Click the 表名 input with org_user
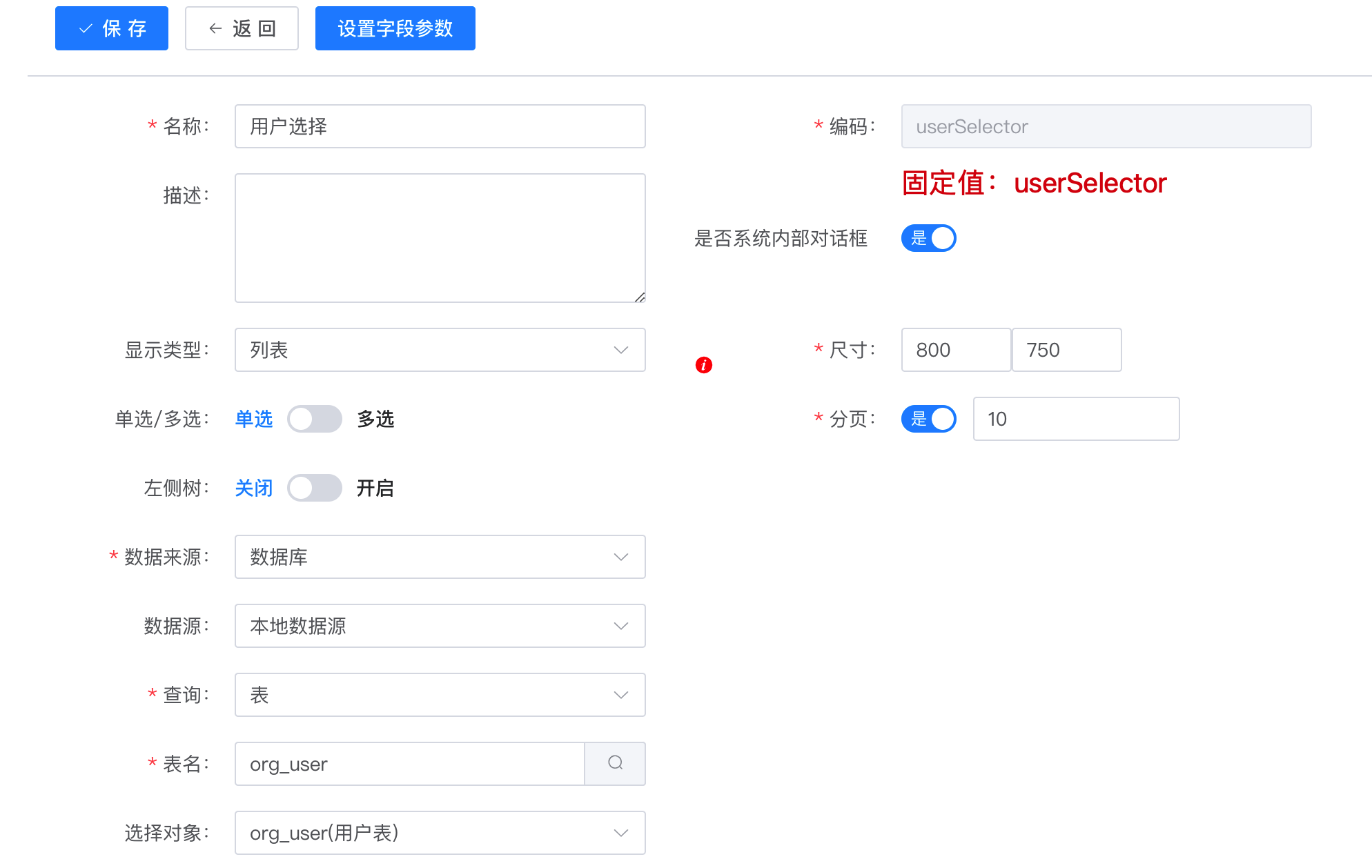The height and width of the screenshot is (868, 1372). [x=410, y=764]
